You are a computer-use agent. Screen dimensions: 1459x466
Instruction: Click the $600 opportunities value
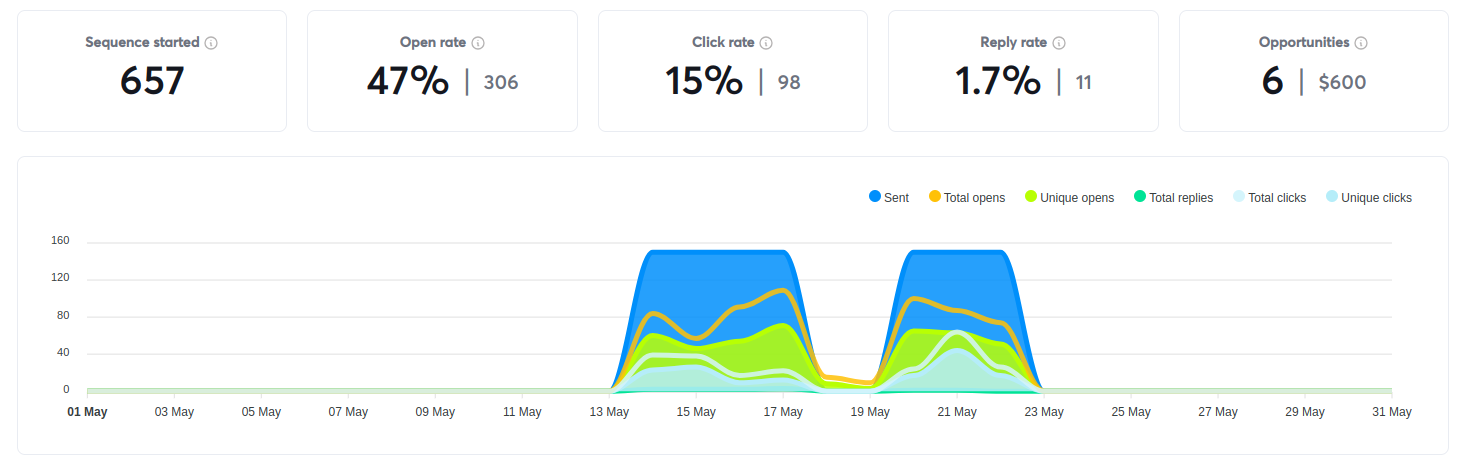pyautogui.click(x=1342, y=83)
